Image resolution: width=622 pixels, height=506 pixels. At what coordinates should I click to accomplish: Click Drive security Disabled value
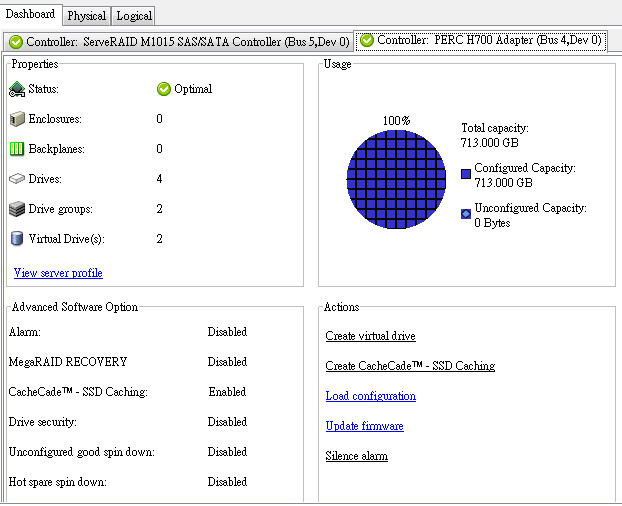[x=227, y=422]
